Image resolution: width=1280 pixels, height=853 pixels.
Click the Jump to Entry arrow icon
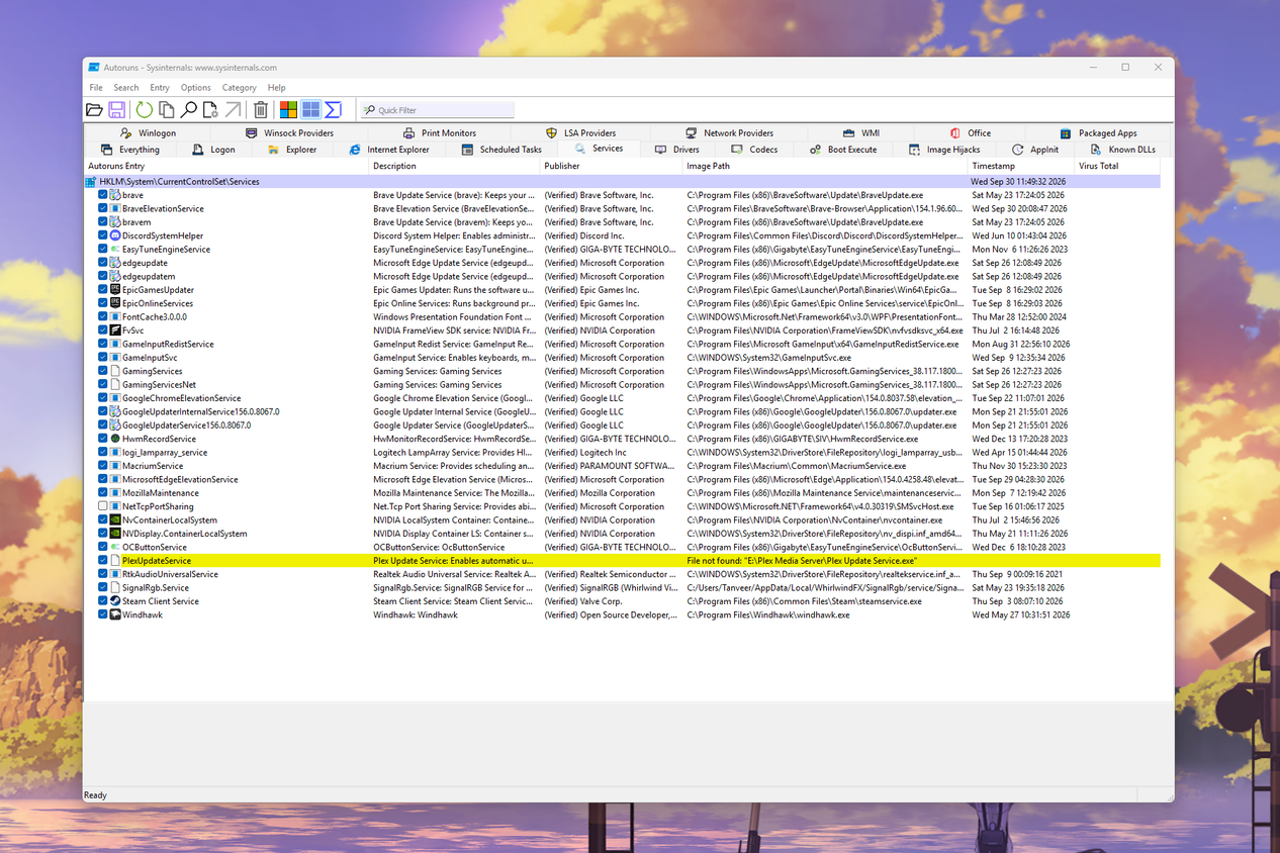point(232,109)
